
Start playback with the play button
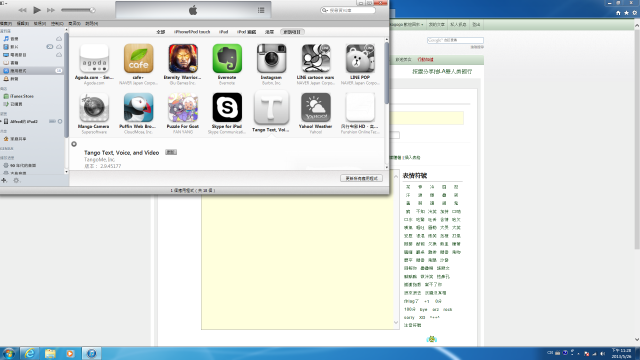(37, 10)
